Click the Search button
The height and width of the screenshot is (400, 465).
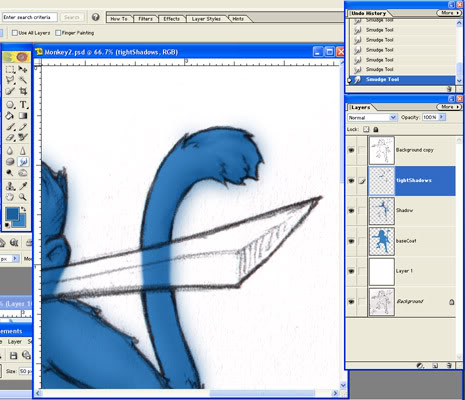coord(71,17)
